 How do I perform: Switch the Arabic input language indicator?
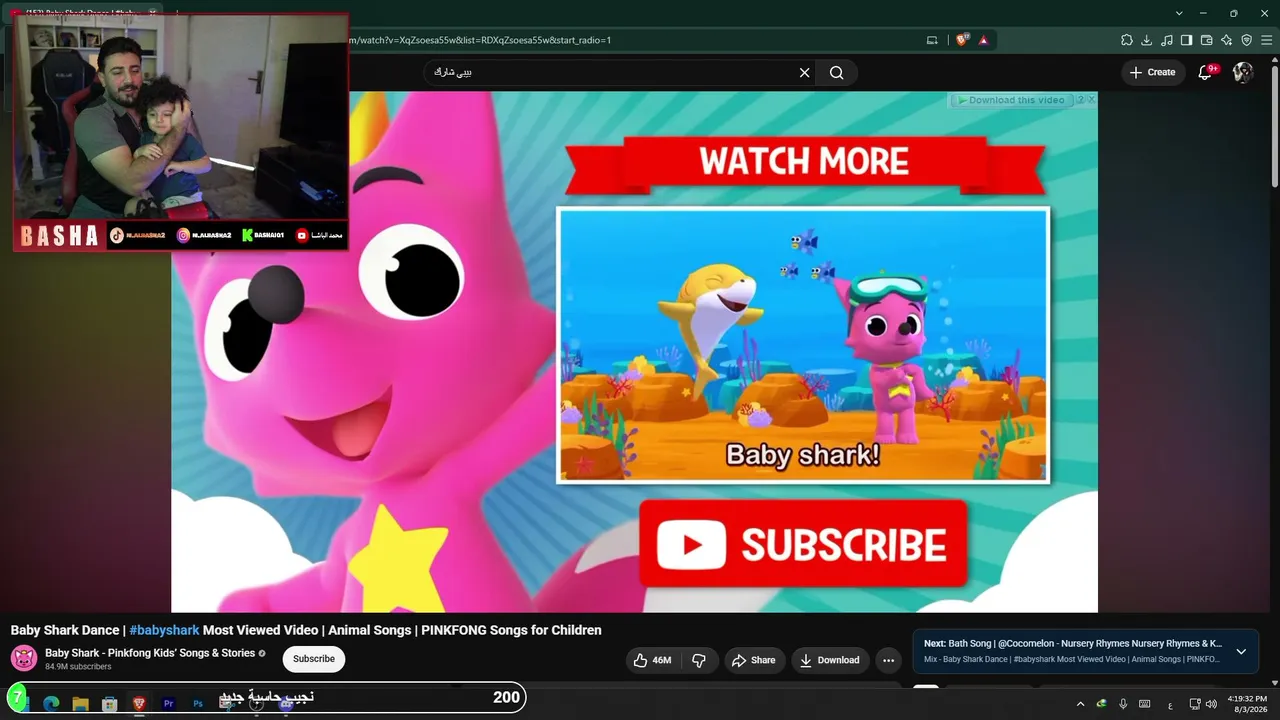click(x=1170, y=705)
